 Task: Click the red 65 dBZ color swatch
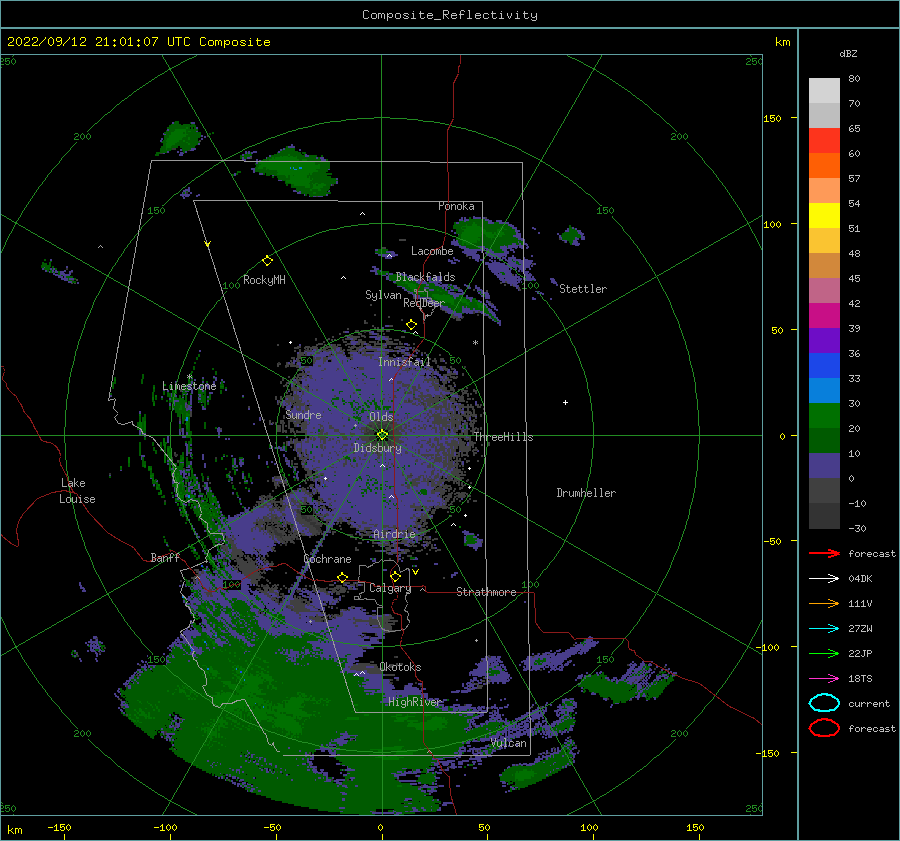pos(824,141)
